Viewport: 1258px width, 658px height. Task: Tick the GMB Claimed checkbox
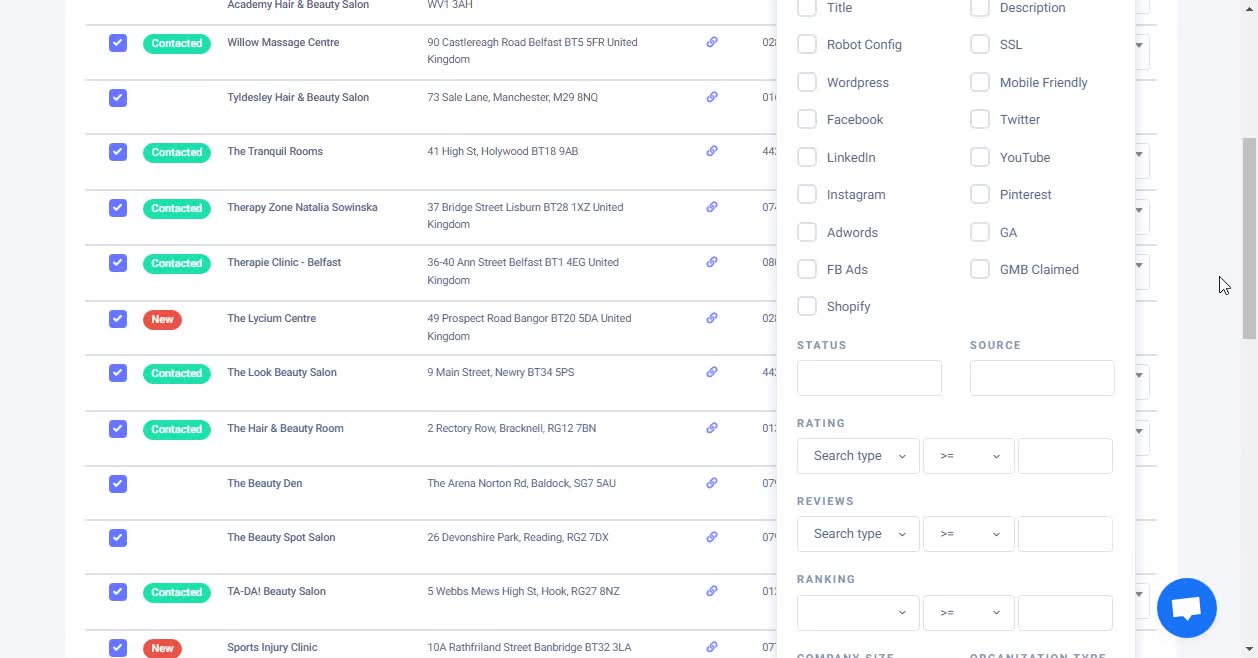click(980, 269)
